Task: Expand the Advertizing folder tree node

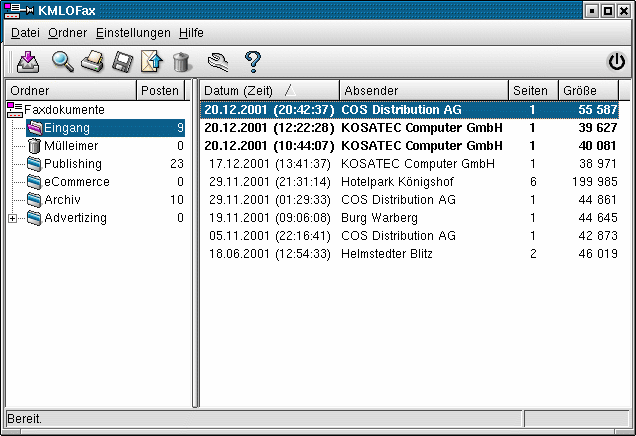Action: pos(13,219)
